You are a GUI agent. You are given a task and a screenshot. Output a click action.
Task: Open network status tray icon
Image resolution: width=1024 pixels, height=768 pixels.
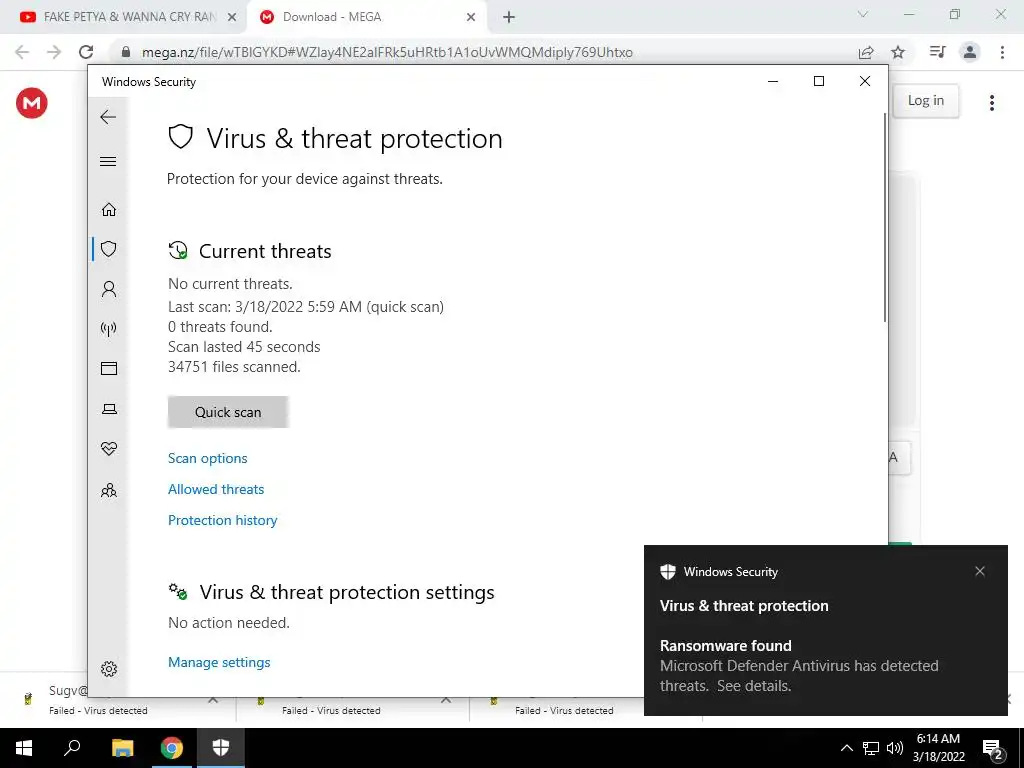tap(871, 748)
